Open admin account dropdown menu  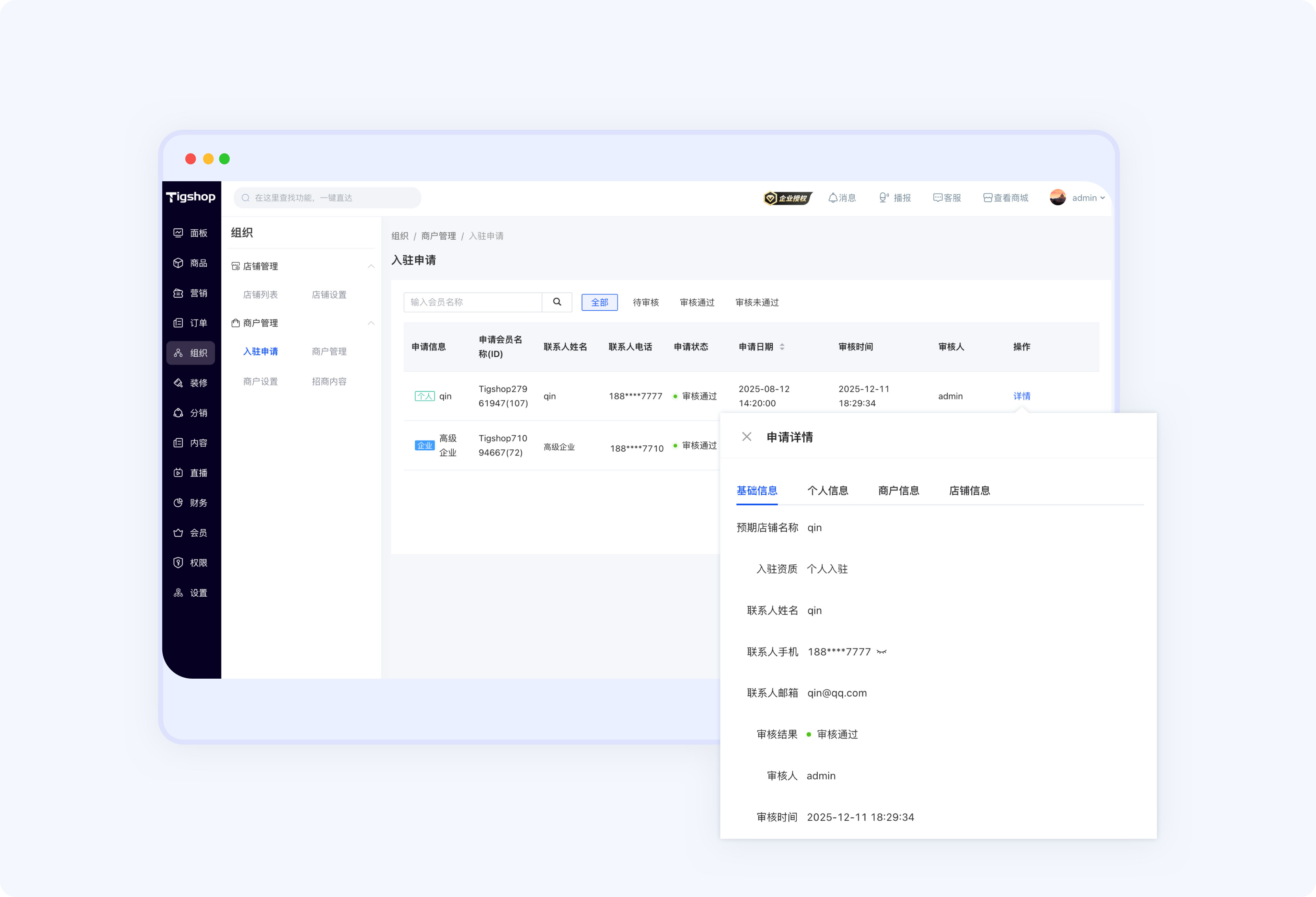[1088, 198]
